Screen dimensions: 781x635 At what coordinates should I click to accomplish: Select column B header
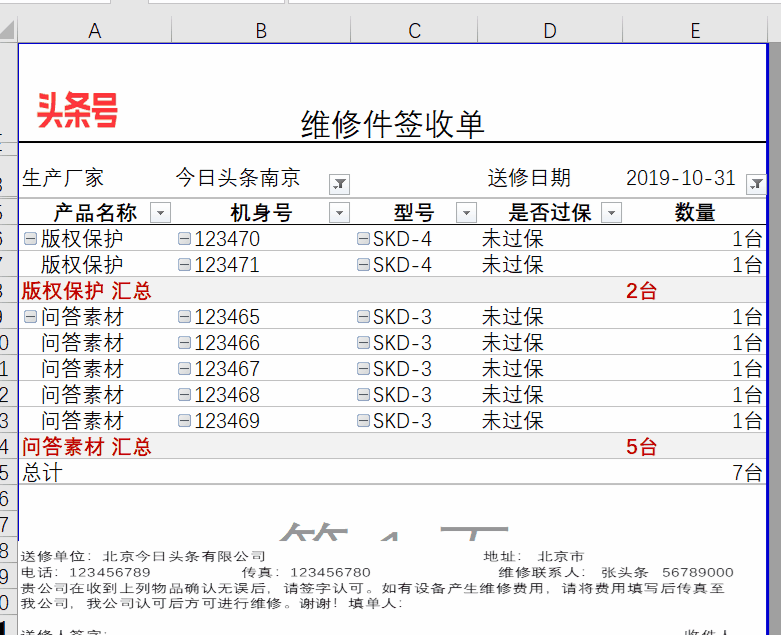261,31
